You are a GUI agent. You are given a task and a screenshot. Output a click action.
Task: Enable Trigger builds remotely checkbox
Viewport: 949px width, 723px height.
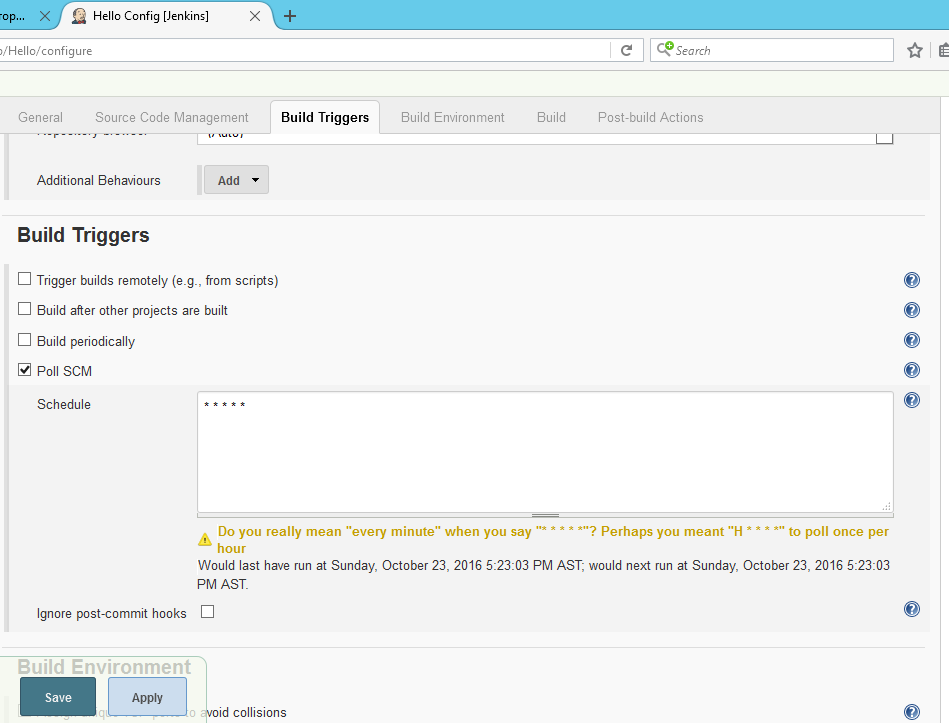pos(24,279)
